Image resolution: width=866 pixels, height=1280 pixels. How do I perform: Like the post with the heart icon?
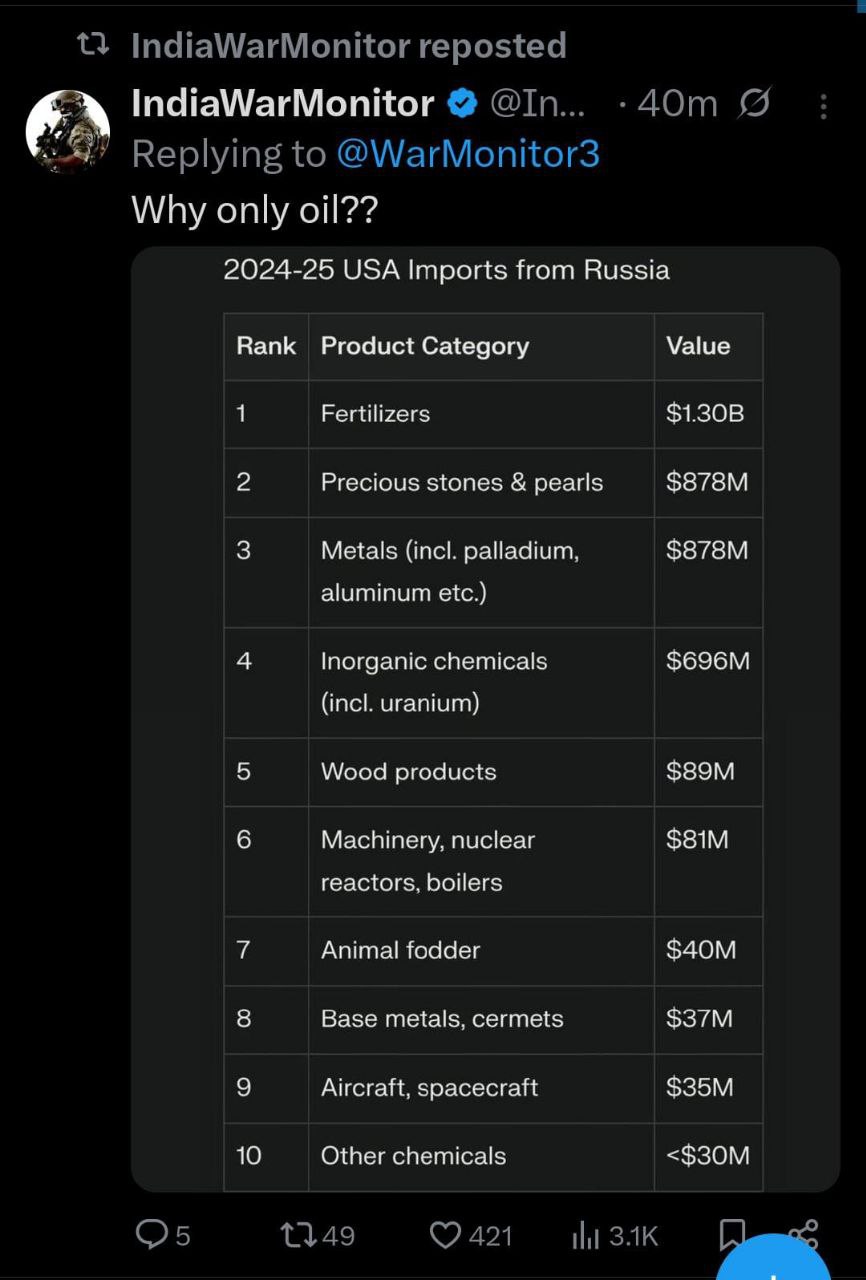446,1236
